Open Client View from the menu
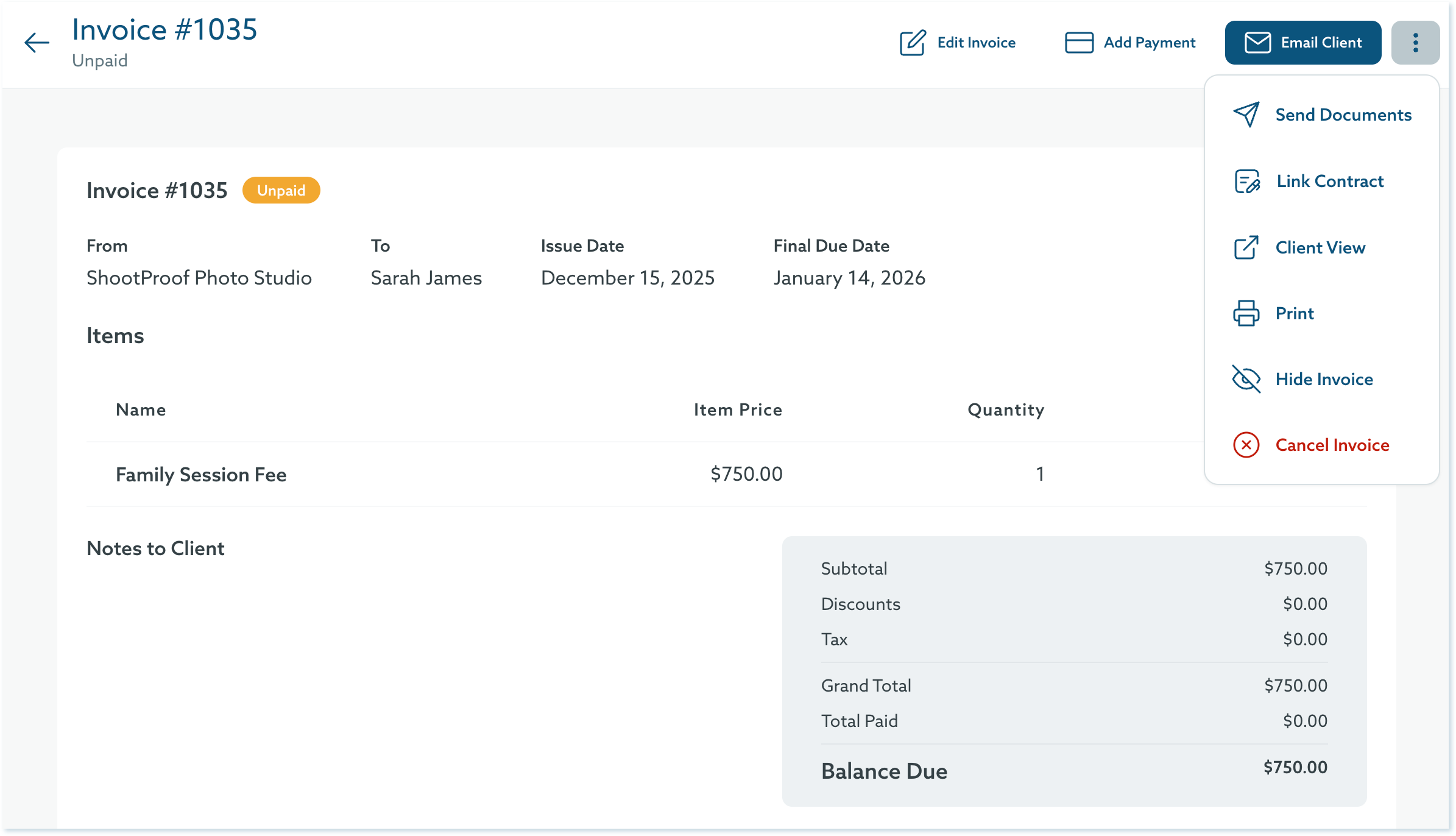This screenshot has width=1456, height=836. 1320,247
